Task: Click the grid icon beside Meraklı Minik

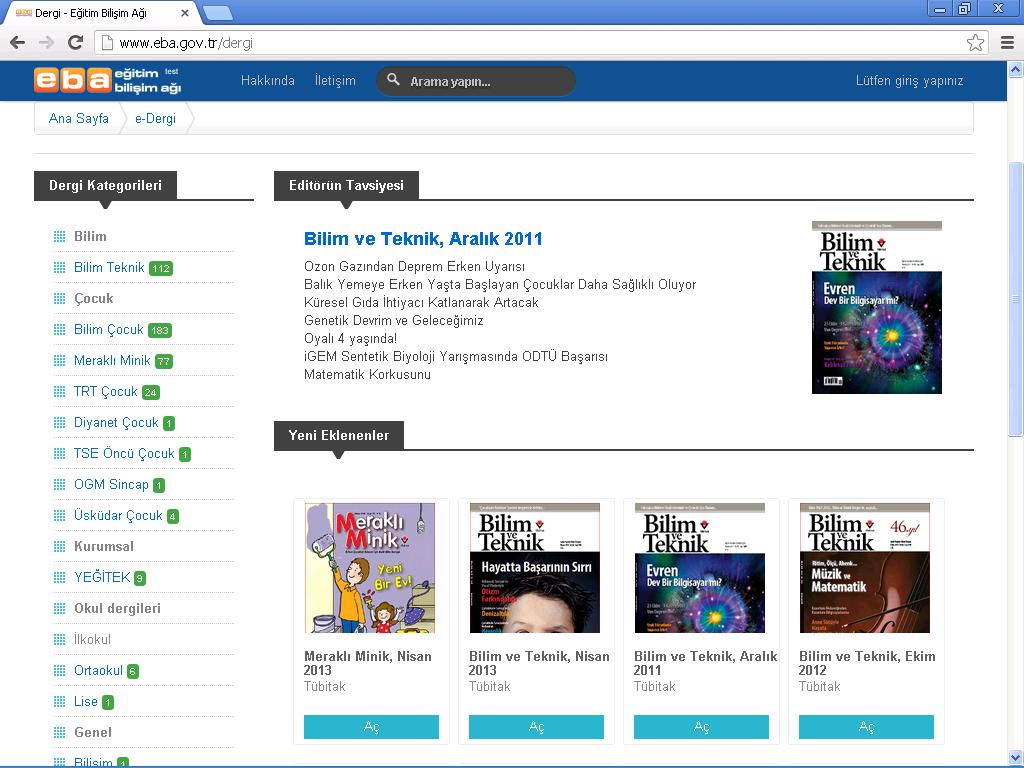Action: (x=59, y=360)
